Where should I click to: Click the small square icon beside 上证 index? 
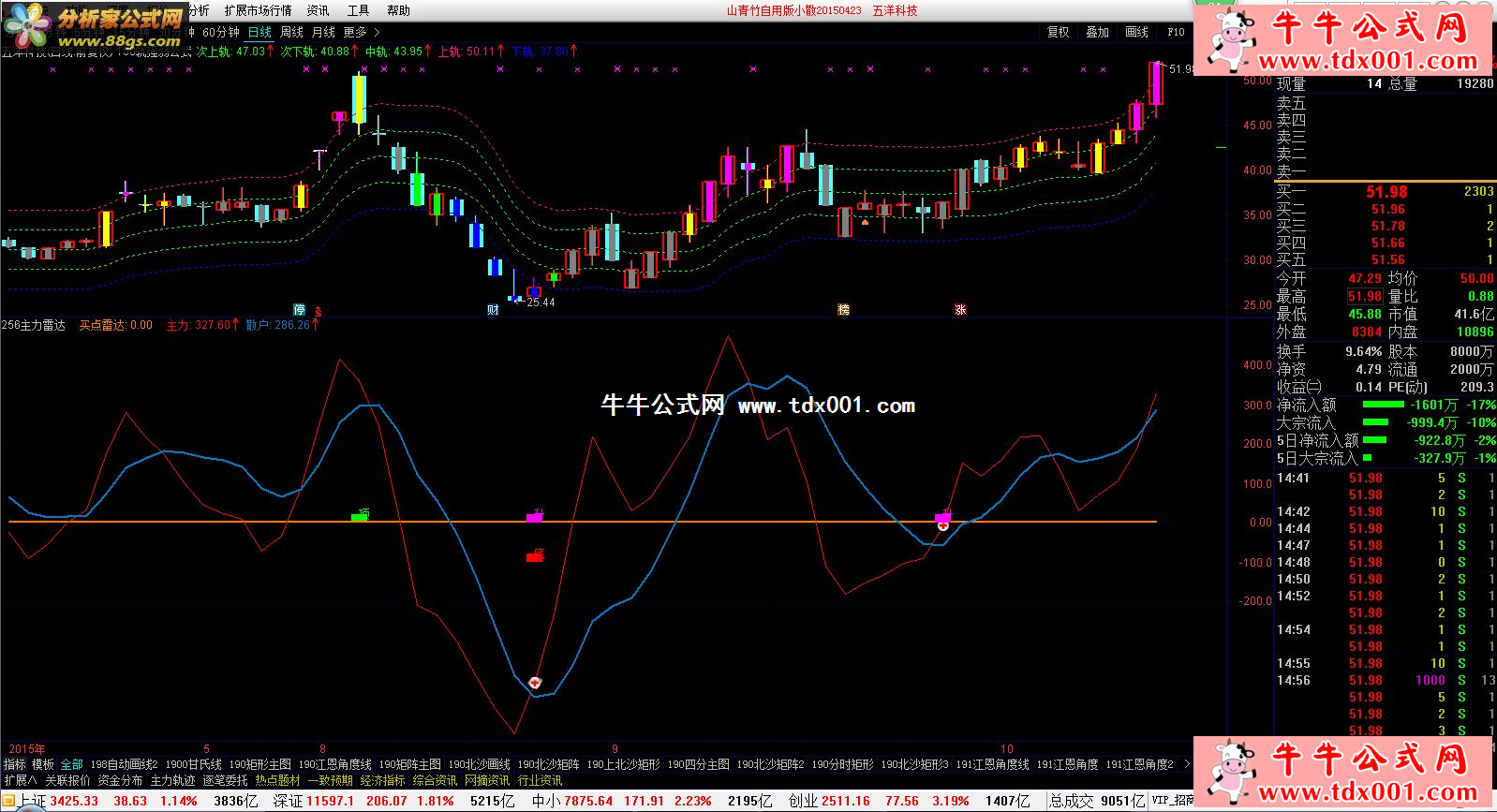tap(9, 802)
